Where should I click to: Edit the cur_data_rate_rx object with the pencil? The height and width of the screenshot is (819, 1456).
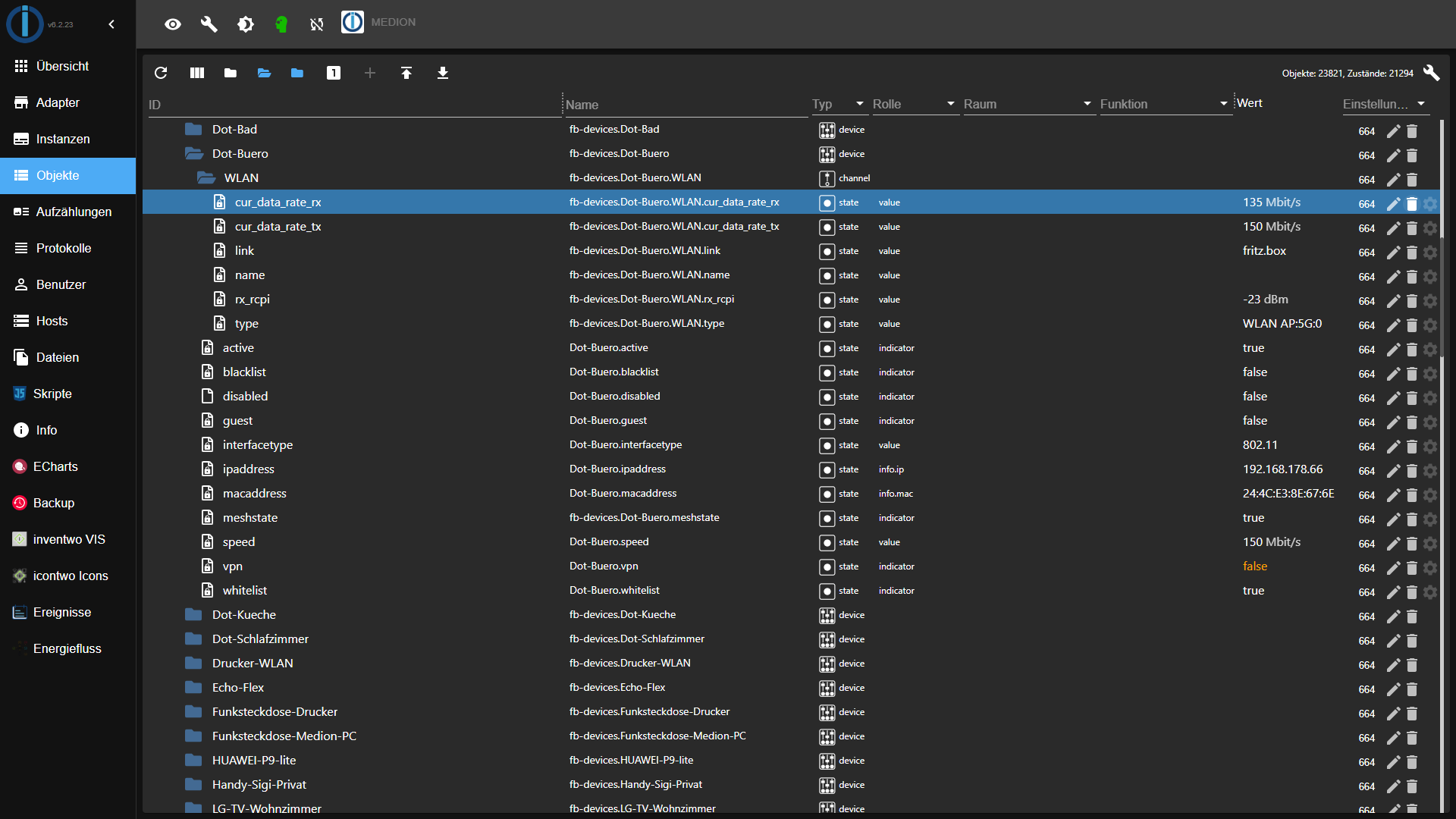(1394, 203)
